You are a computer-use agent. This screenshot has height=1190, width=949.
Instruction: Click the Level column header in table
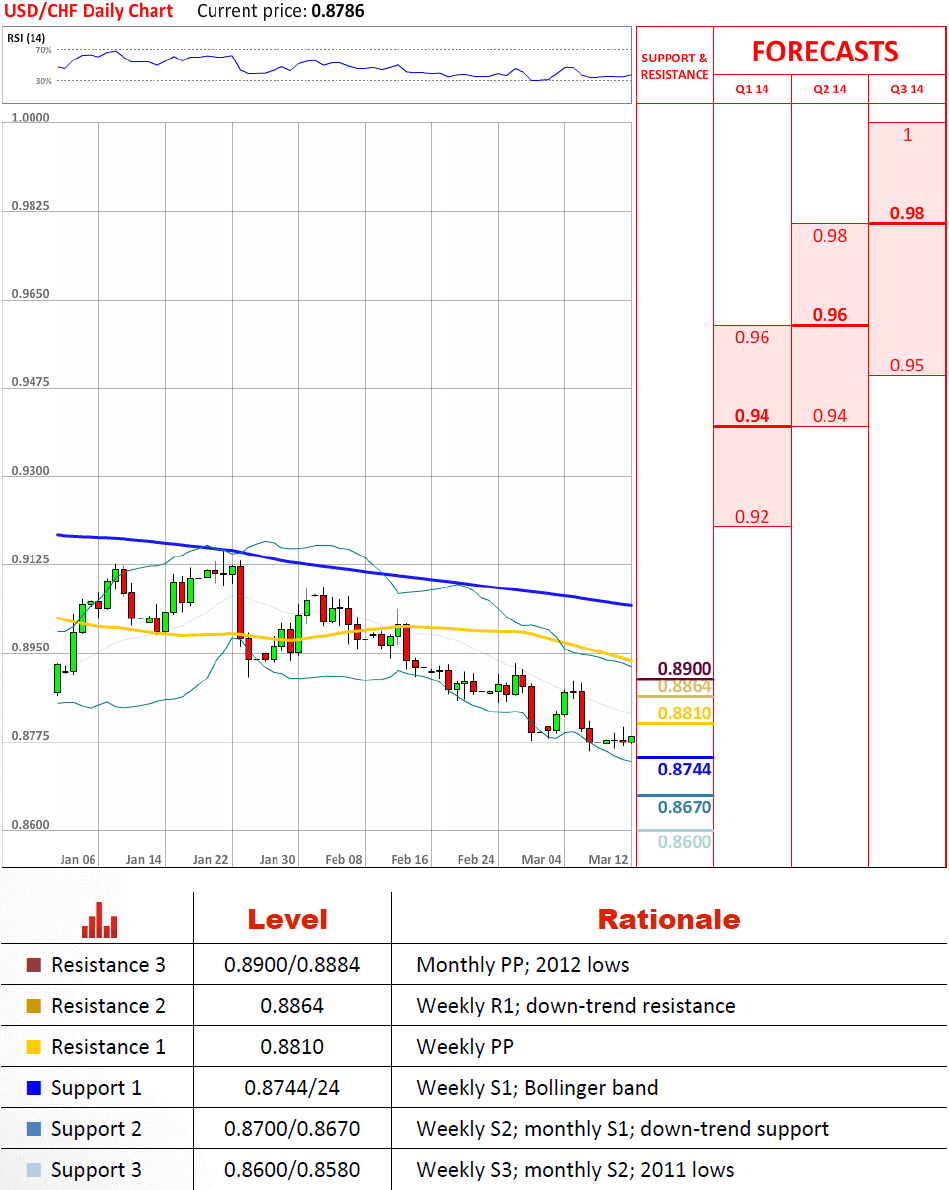pos(287,920)
